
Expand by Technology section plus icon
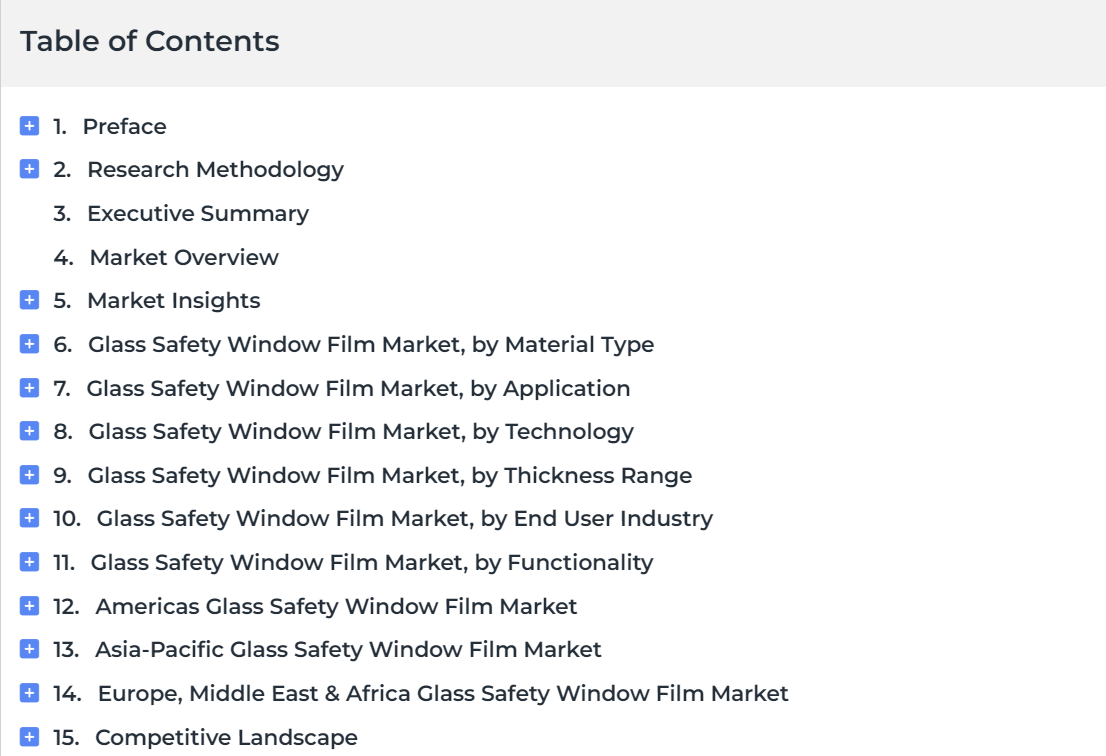pyautogui.click(x=29, y=431)
